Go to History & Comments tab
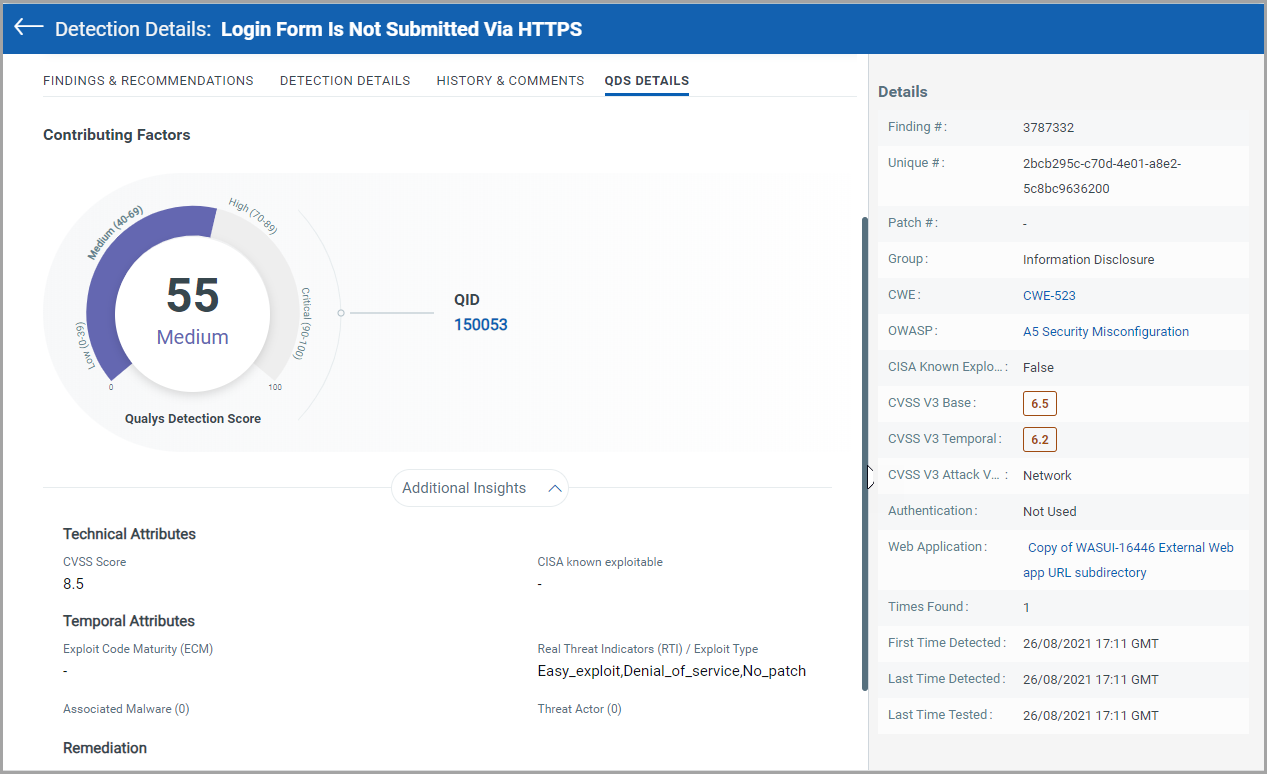 click(x=510, y=81)
